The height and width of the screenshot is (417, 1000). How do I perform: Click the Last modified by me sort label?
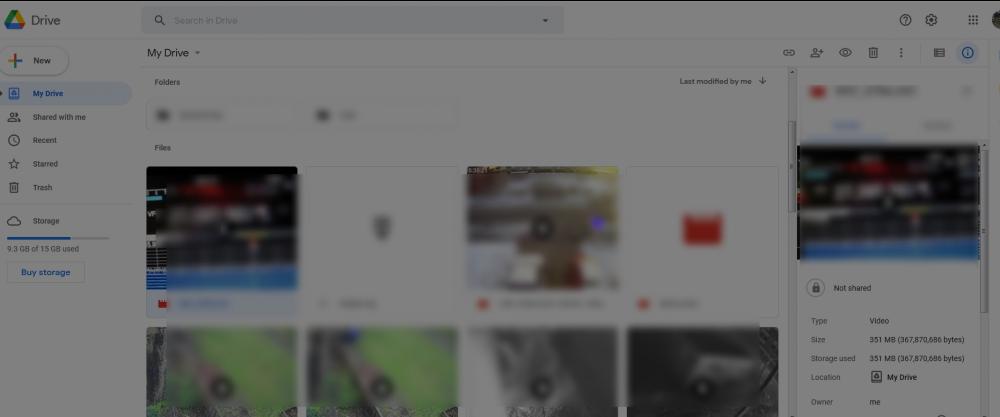[715, 82]
